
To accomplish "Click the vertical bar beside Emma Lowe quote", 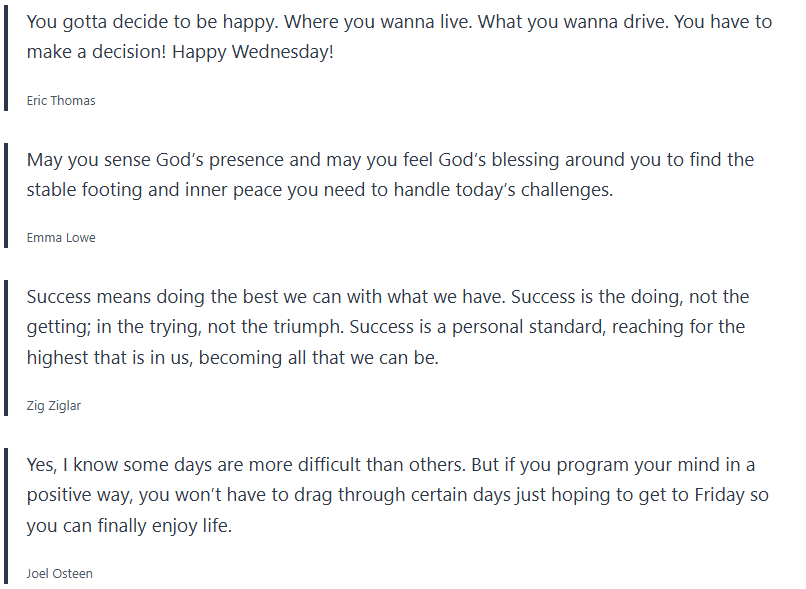I will (6, 196).
